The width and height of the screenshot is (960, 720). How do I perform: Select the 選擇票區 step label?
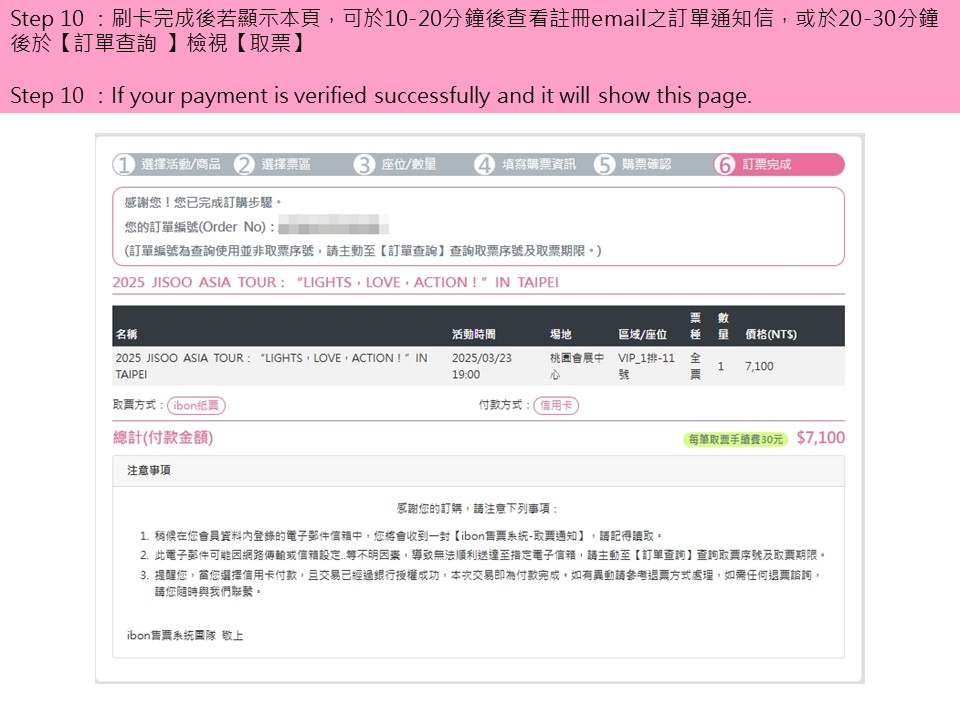point(286,165)
